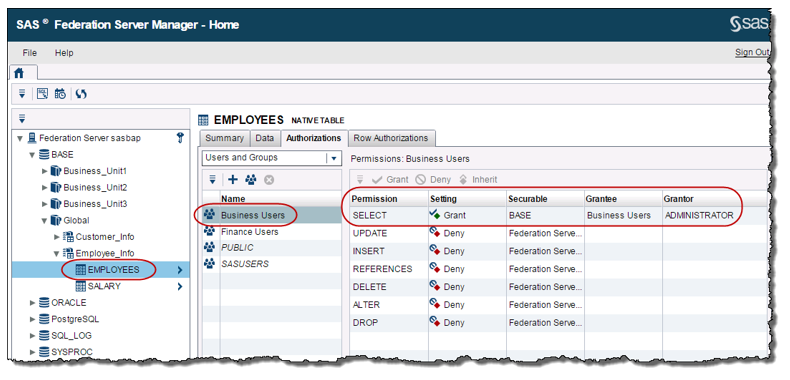Click the add group icon

(x=250, y=179)
